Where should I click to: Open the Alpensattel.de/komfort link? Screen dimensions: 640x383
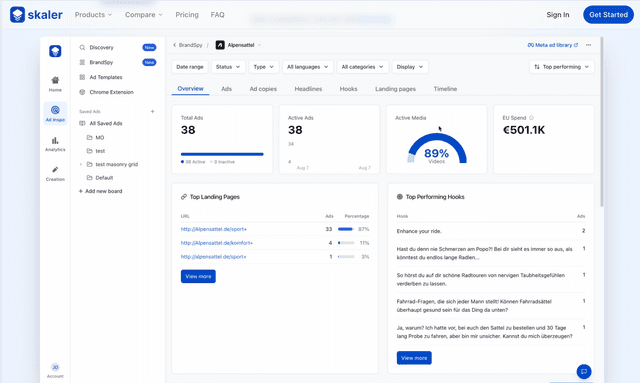[x=217, y=243]
